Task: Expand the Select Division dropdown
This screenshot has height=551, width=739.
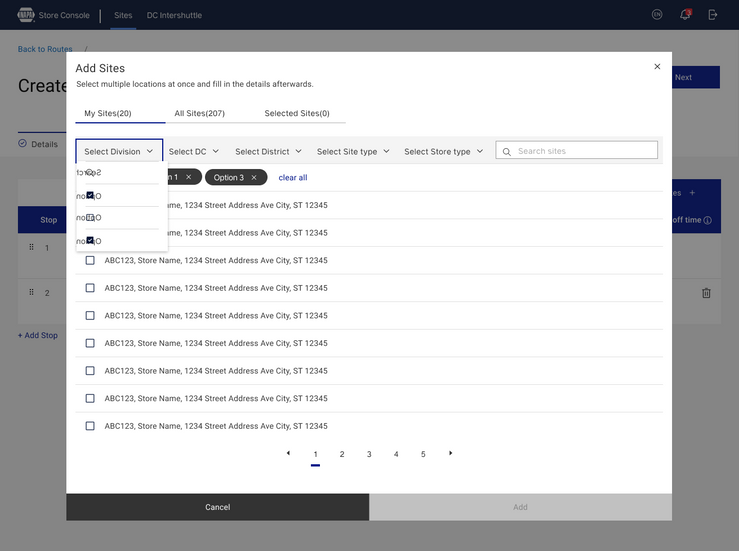Action: click(119, 151)
